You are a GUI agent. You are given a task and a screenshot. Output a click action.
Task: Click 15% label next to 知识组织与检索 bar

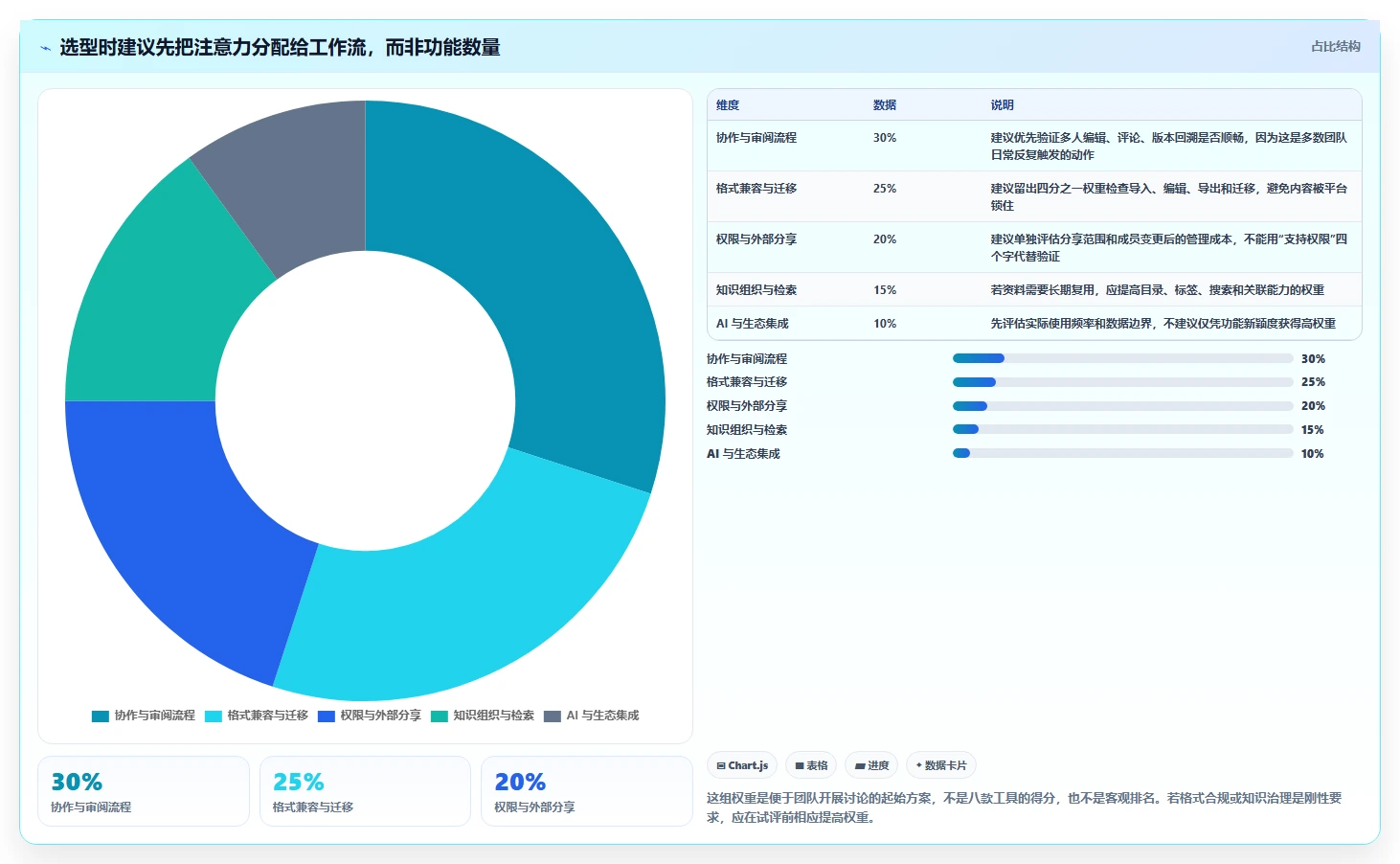[x=1312, y=430]
